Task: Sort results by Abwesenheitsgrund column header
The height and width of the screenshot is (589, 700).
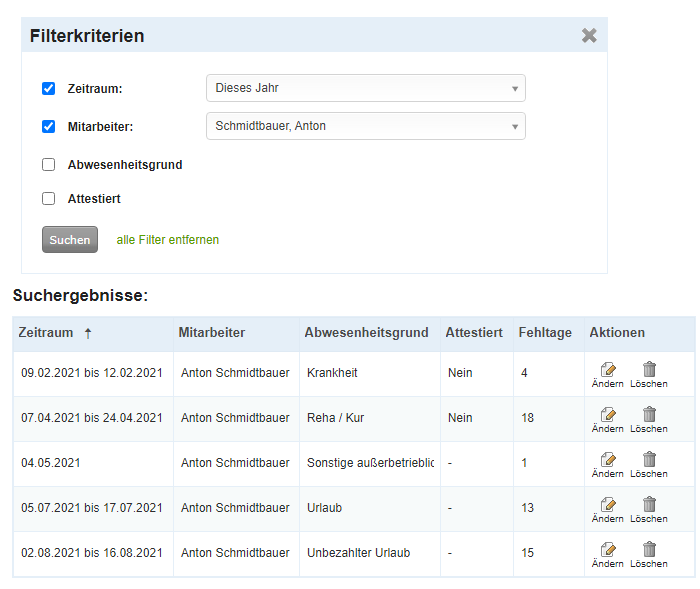Action: 366,333
